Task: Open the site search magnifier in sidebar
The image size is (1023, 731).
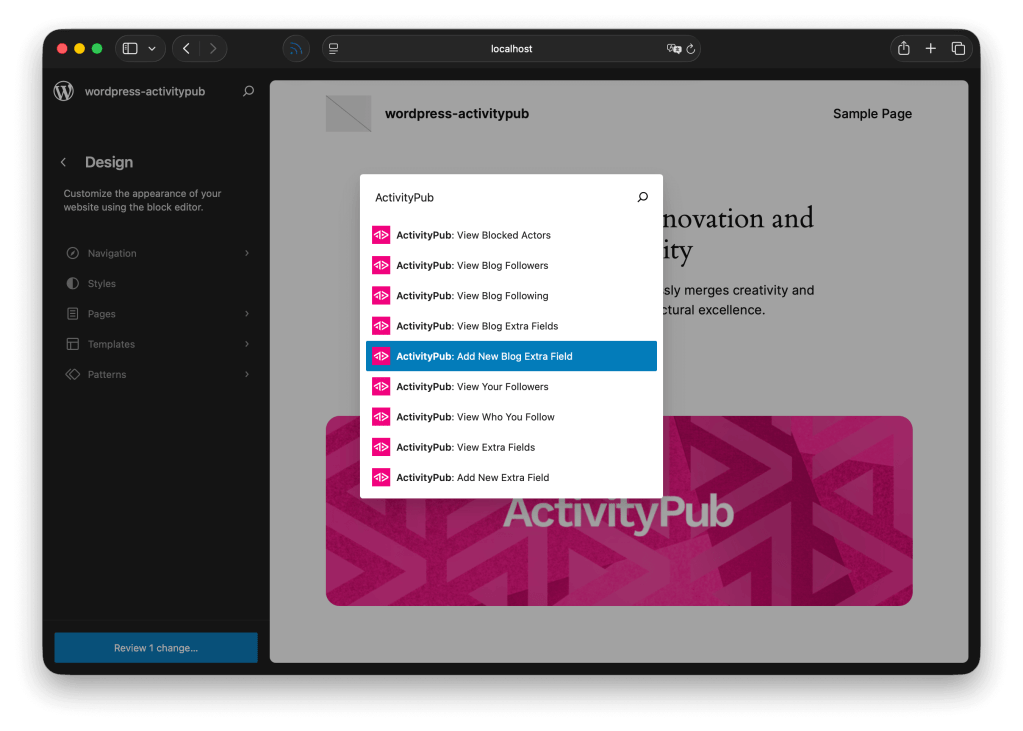Action: click(248, 91)
